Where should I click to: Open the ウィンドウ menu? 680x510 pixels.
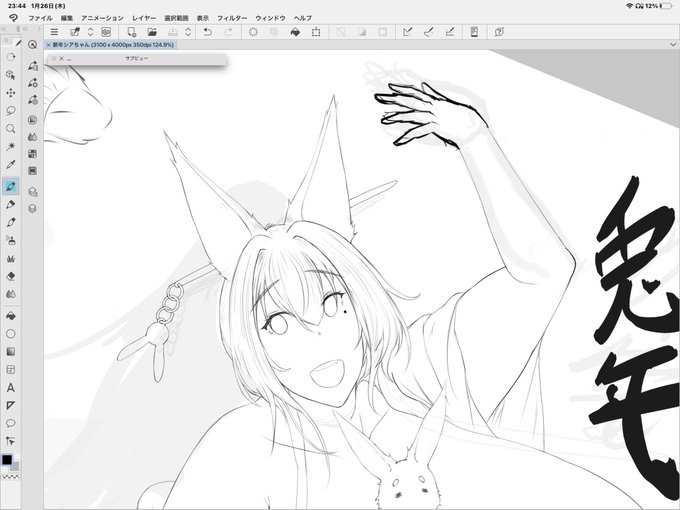pos(270,18)
